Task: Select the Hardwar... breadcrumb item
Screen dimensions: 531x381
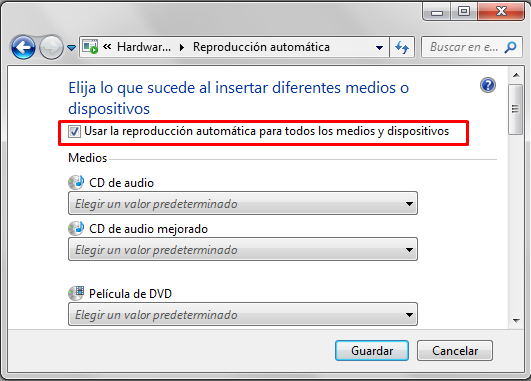Action: (x=144, y=47)
